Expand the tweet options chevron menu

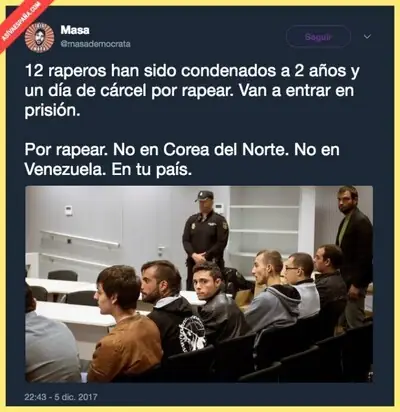click(x=367, y=37)
